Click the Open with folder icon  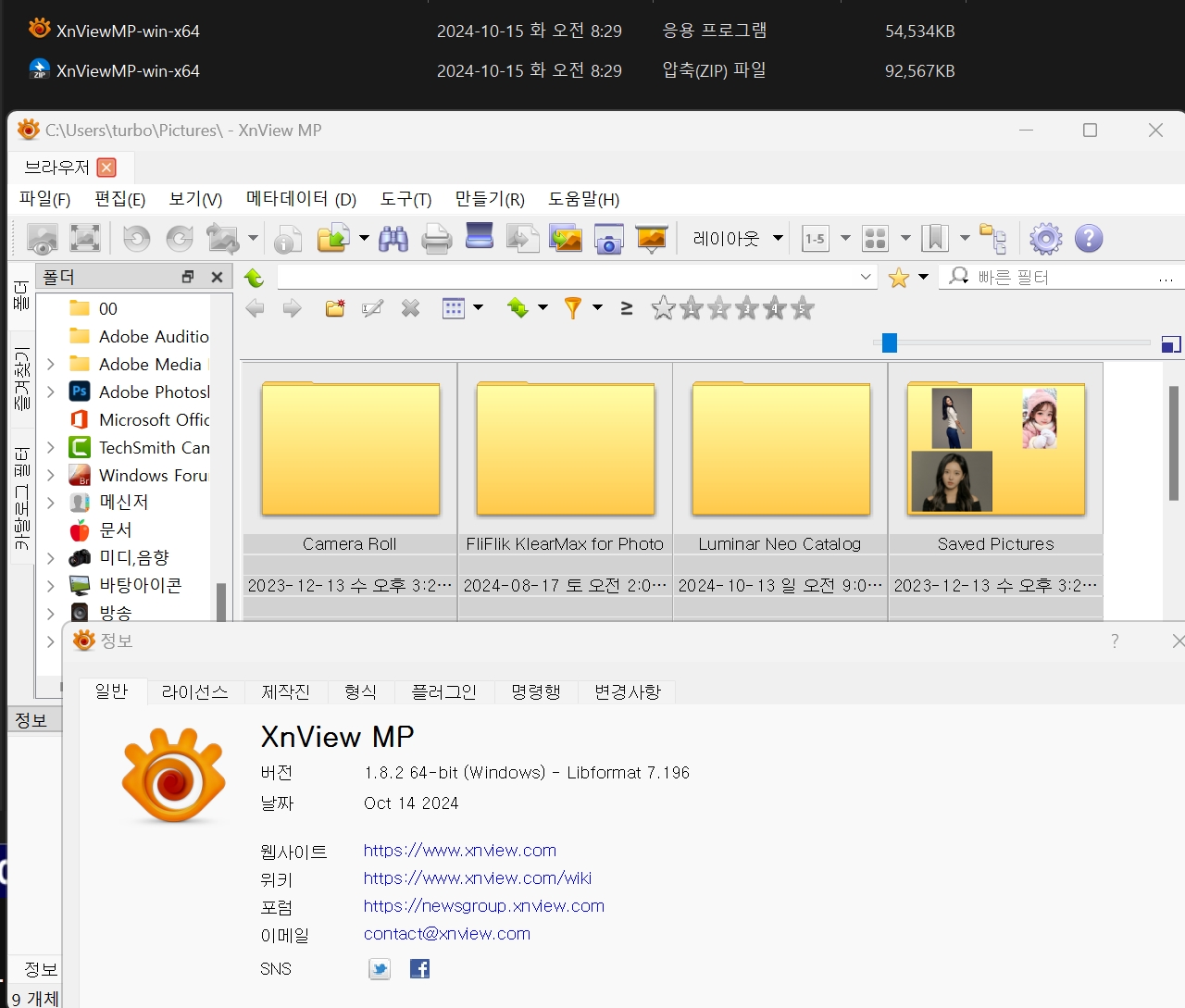[333, 239]
